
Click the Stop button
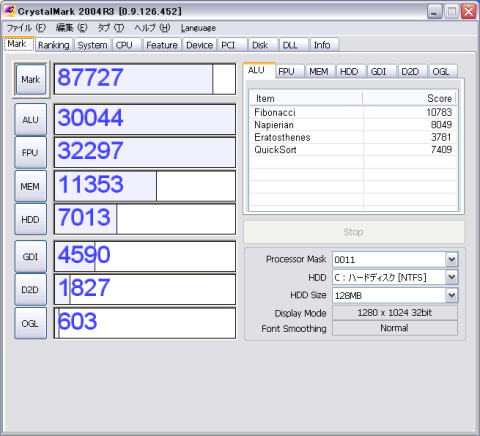[354, 232]
